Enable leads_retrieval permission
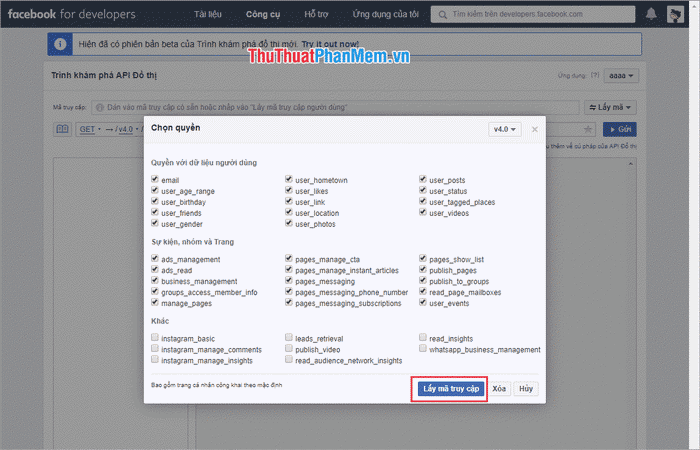The height and width of the screenshot is (450, 700). (289, 338)
